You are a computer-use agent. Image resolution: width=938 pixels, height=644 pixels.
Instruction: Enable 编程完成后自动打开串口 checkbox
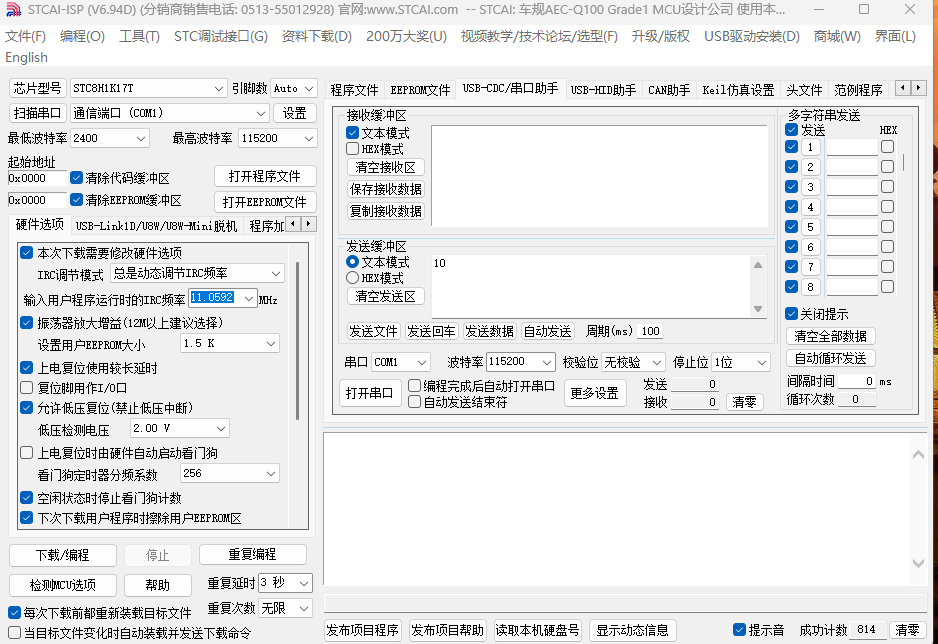click(x=414, y=386)
